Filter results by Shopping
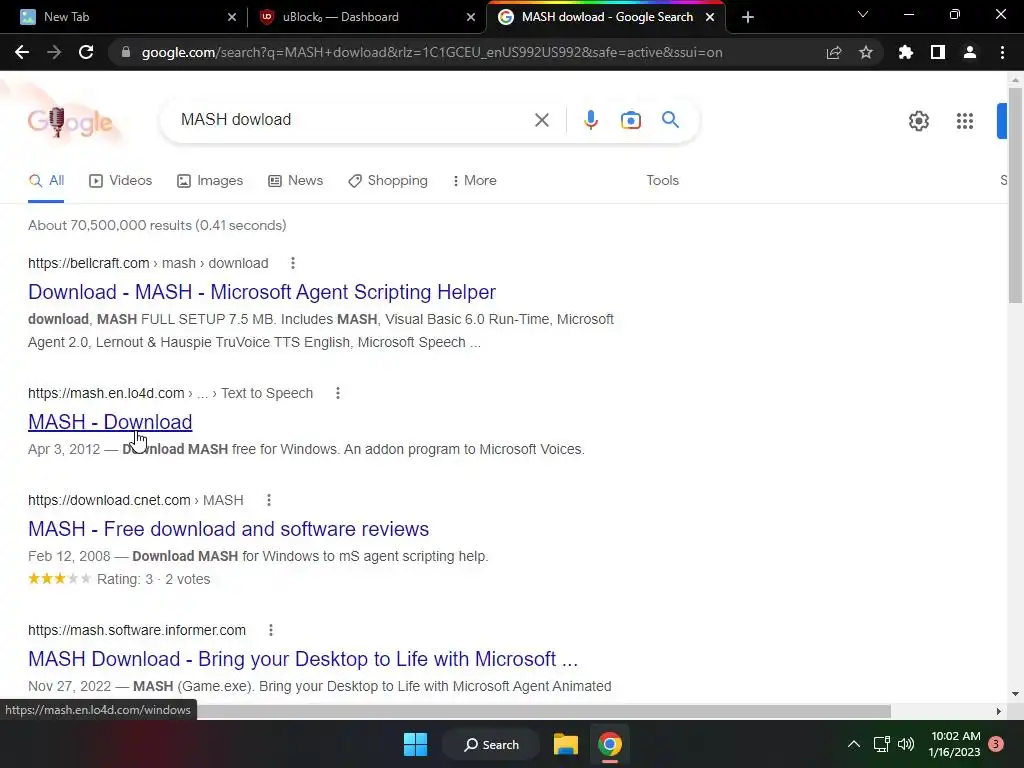The height and width of the screenshot is (768, 1024). click(x=388, y=181)
